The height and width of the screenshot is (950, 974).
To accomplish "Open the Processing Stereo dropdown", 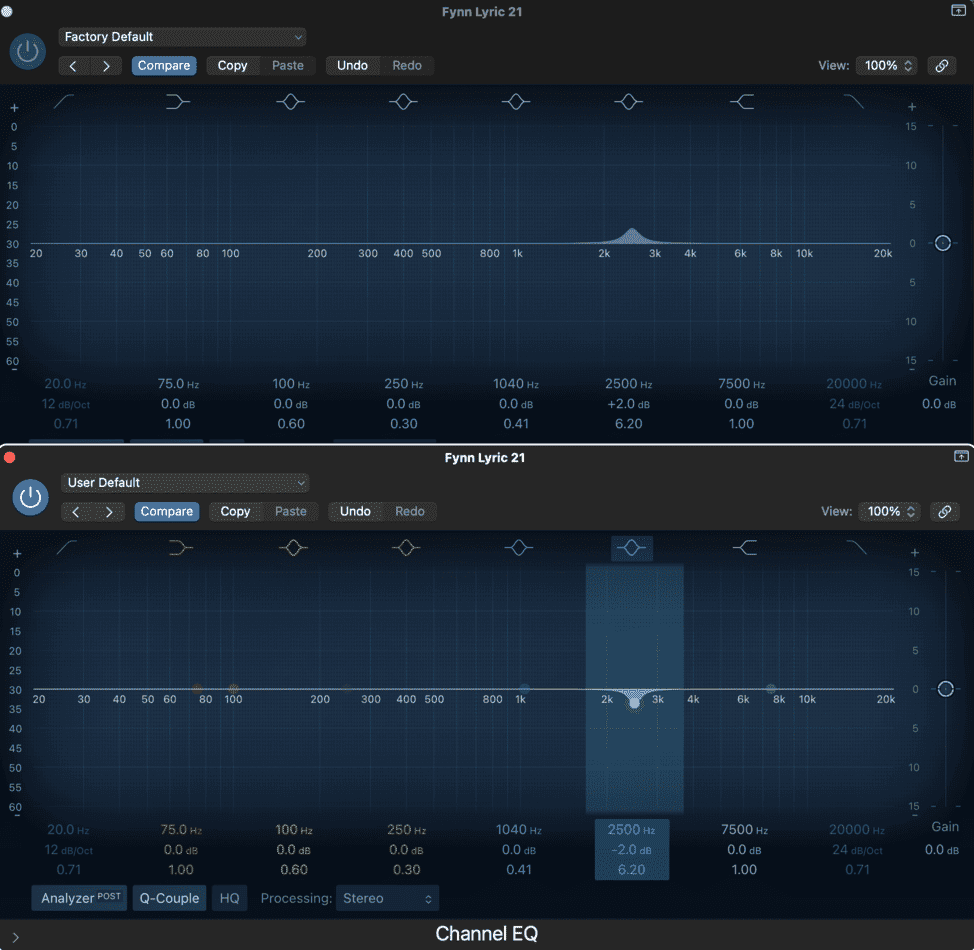I will [388, 898].
